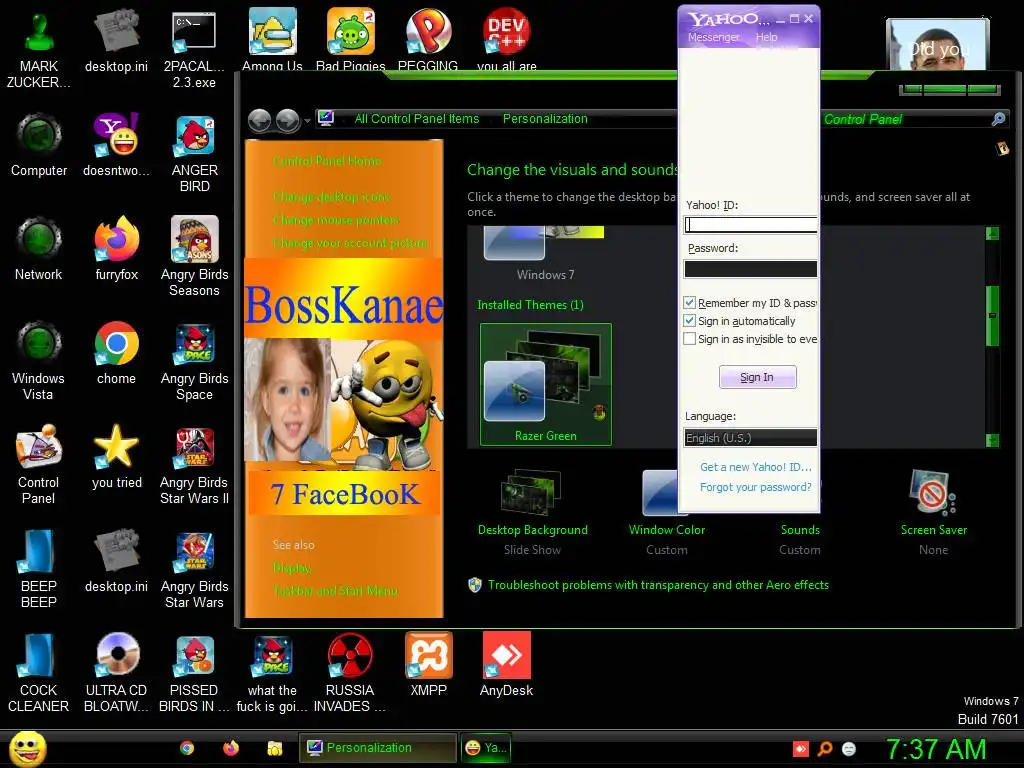Screen dimensions: 1024x768
Task: Select the Razer Green theme
Action: (546, 385)
